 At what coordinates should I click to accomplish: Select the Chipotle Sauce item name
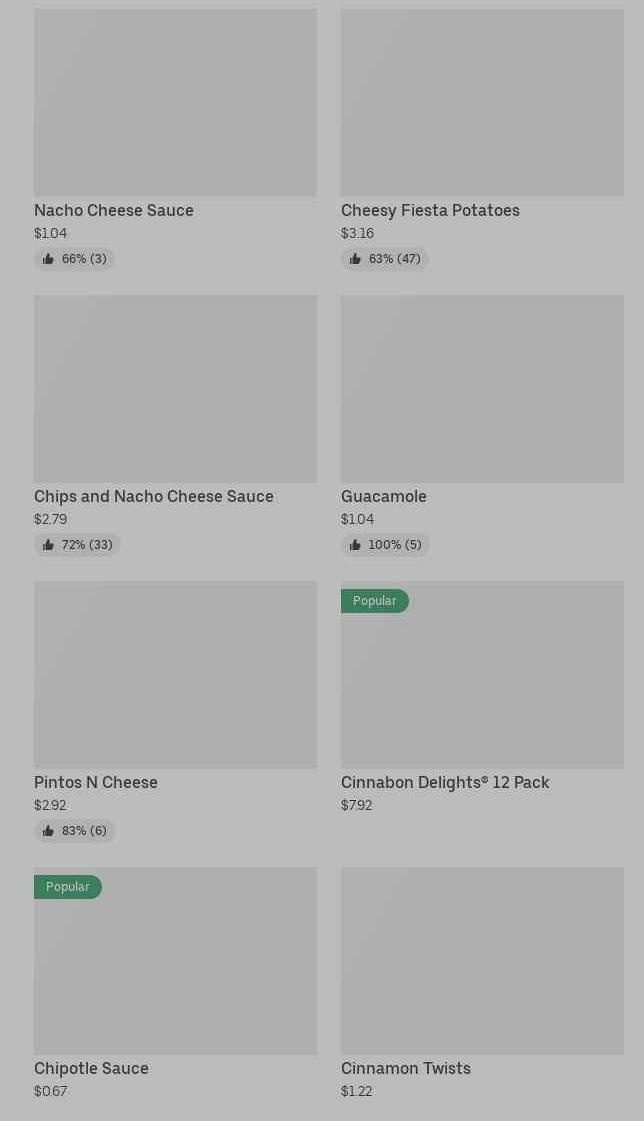tap(91, 1069)
